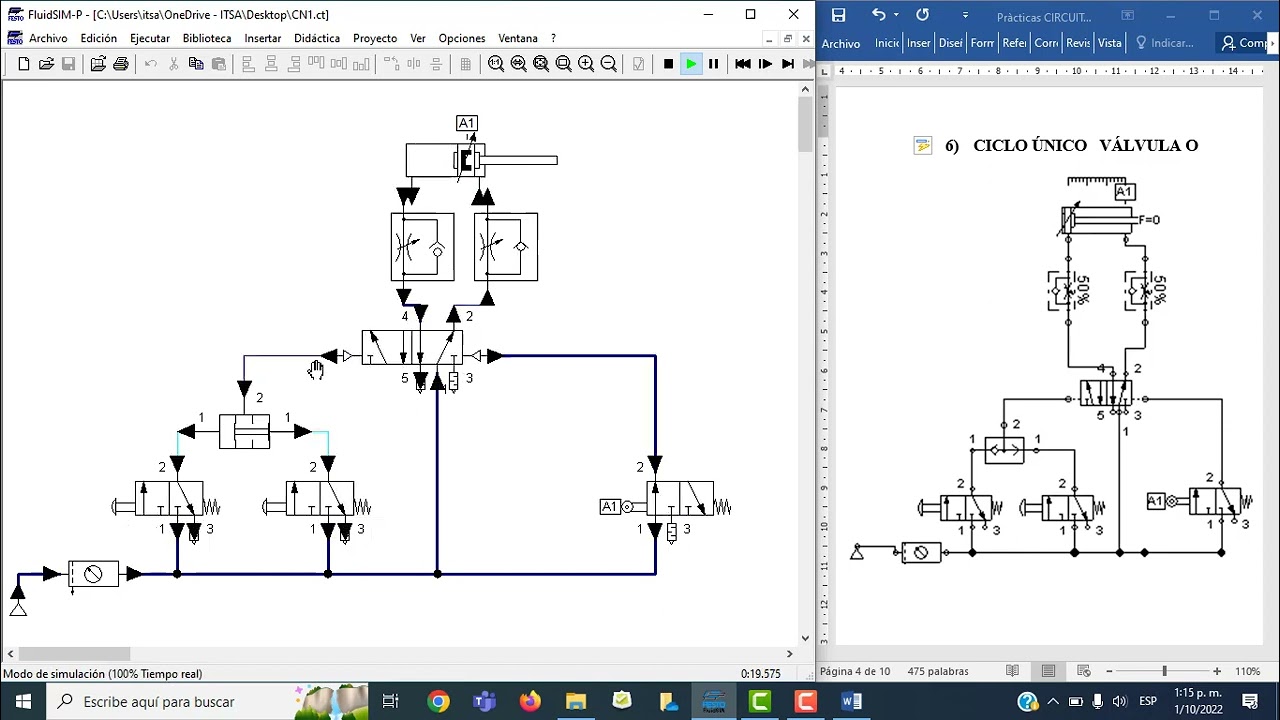
Task: Switch Word to Read Mode view icon
Action: point(1013,671)
